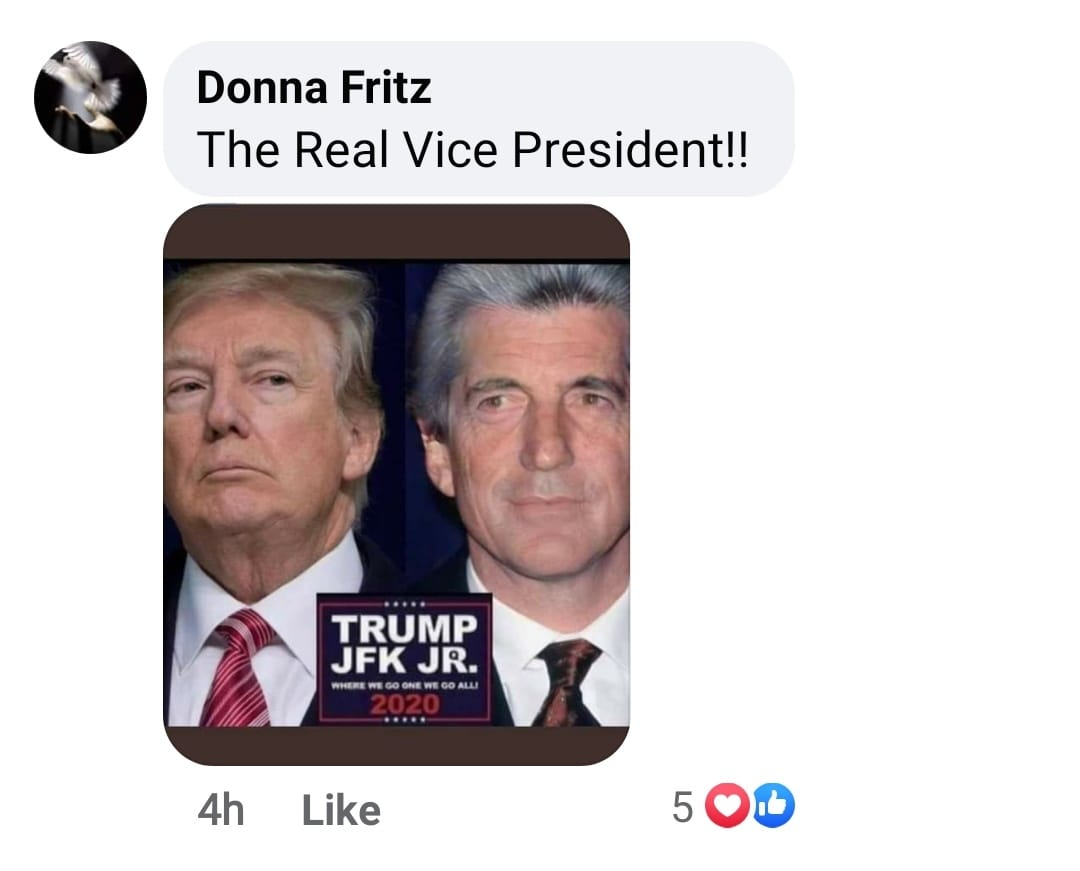Click the TRUMP JFK JR. banner in image
Screen dimensions: 1080x871
coord(404,660)
